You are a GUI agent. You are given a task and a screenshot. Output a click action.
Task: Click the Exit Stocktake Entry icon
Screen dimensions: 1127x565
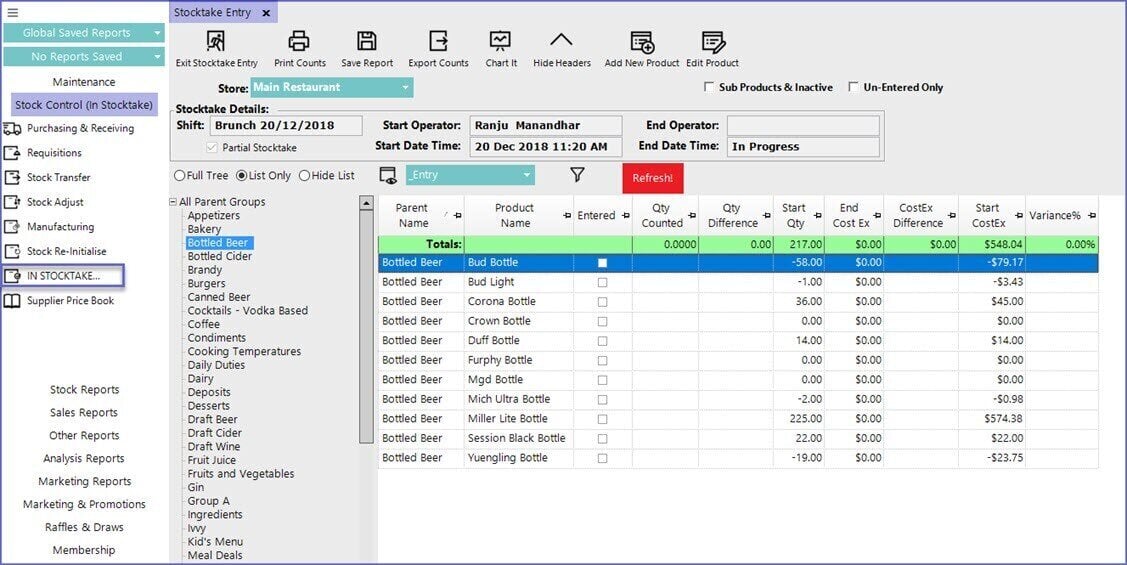pos(216,42)
